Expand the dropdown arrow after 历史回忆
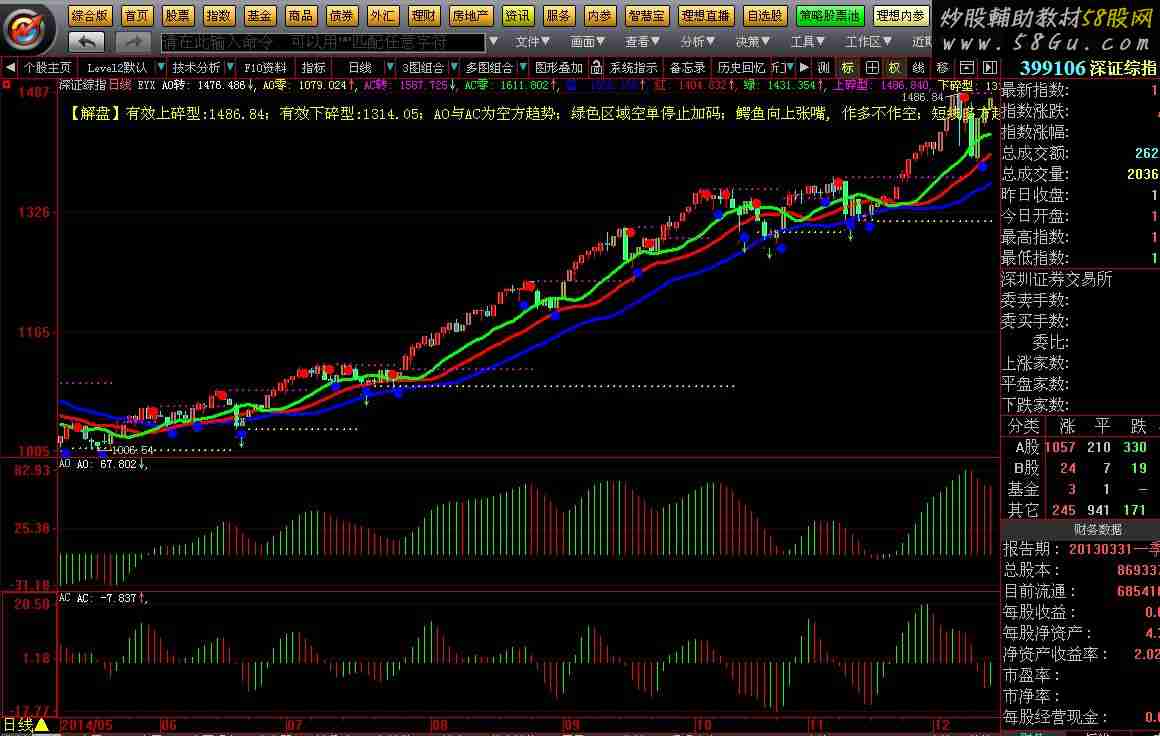The height and width of the screenshot is (736, 1160). (791, 68)
